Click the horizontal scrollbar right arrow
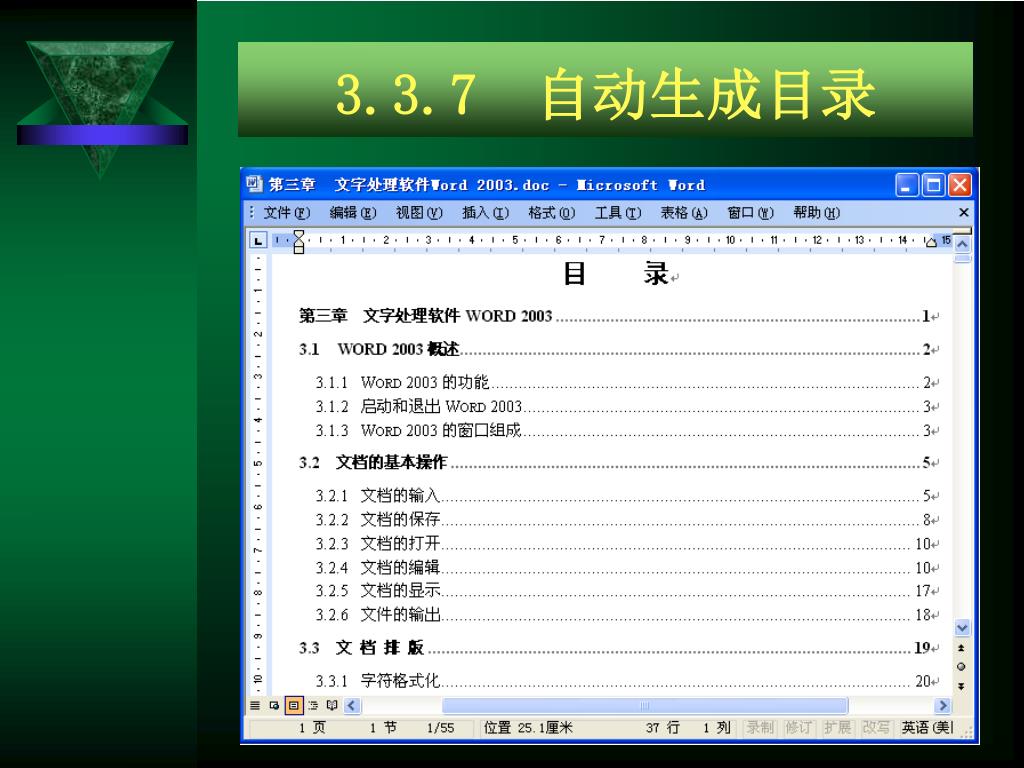Viewport: 1024px width, 768px height. (942, 705)
